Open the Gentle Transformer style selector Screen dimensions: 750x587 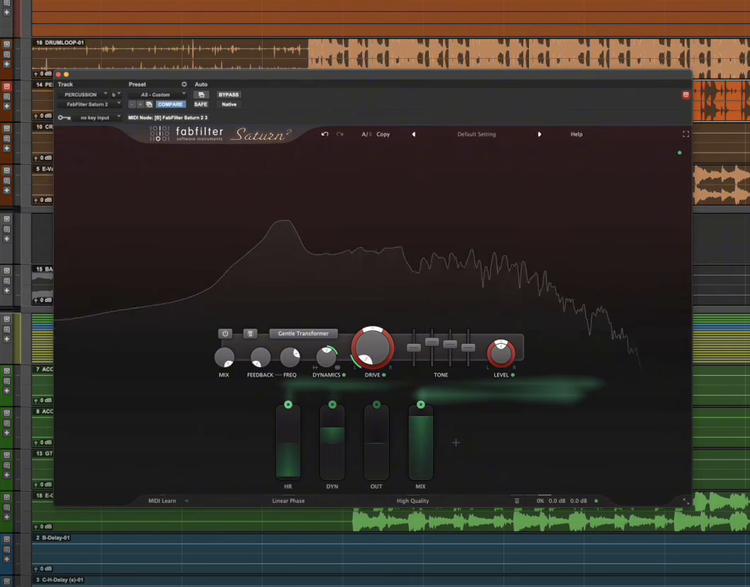tap(303, 333)
